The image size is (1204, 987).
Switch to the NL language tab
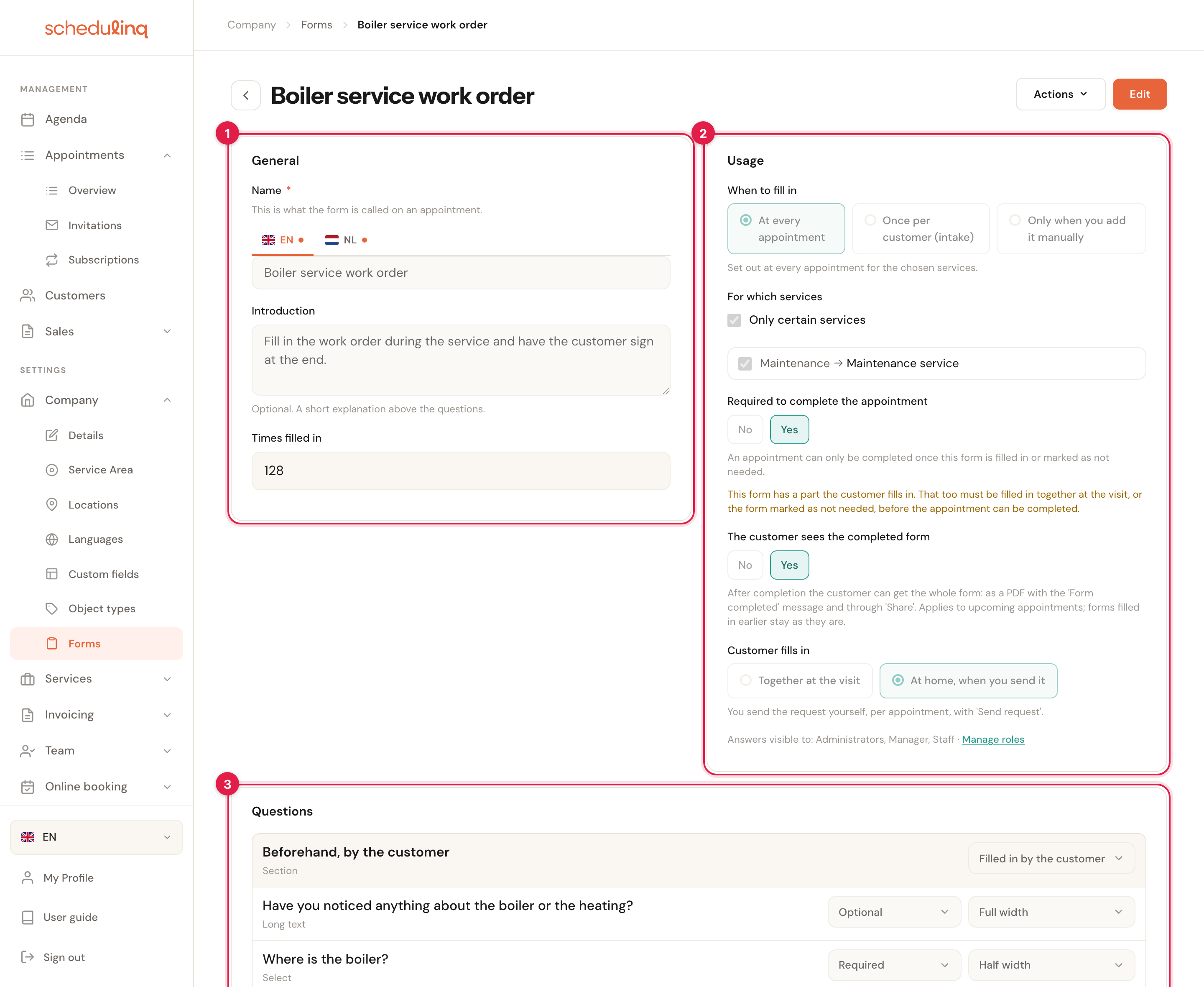click(346, 240)
